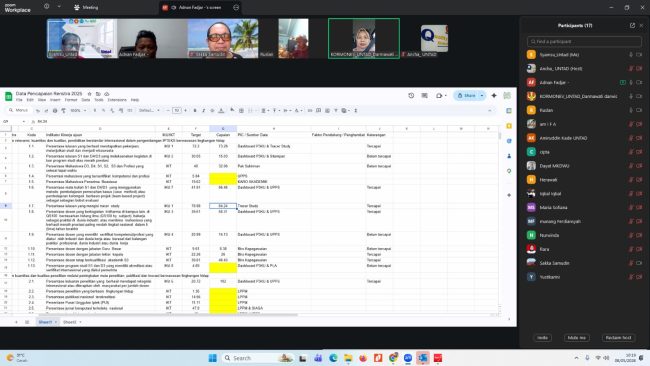Open Sheet2 tab dropdown arrow
The height and width of the screenshot is (366, 650).
point(80,322)
